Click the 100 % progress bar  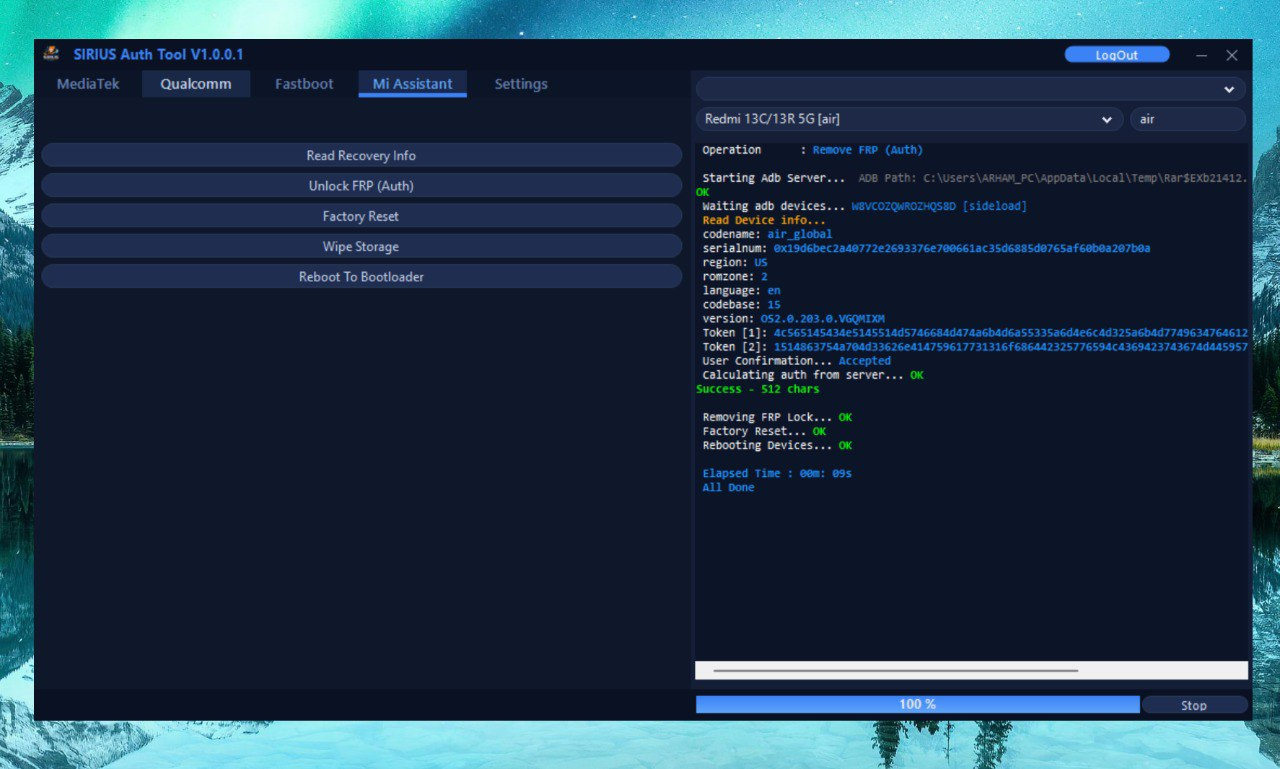tap(917, 704)
